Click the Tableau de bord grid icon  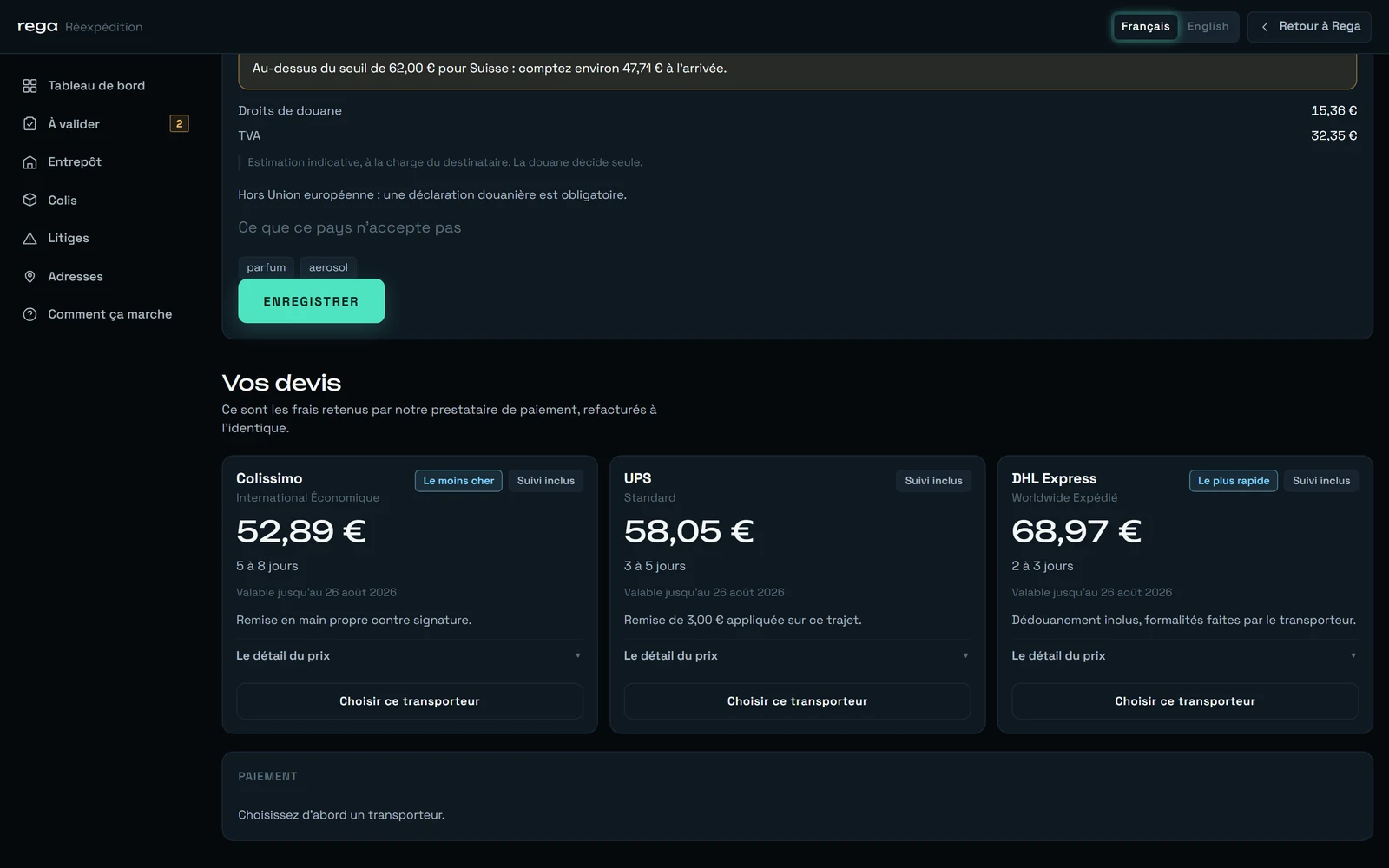30,86
